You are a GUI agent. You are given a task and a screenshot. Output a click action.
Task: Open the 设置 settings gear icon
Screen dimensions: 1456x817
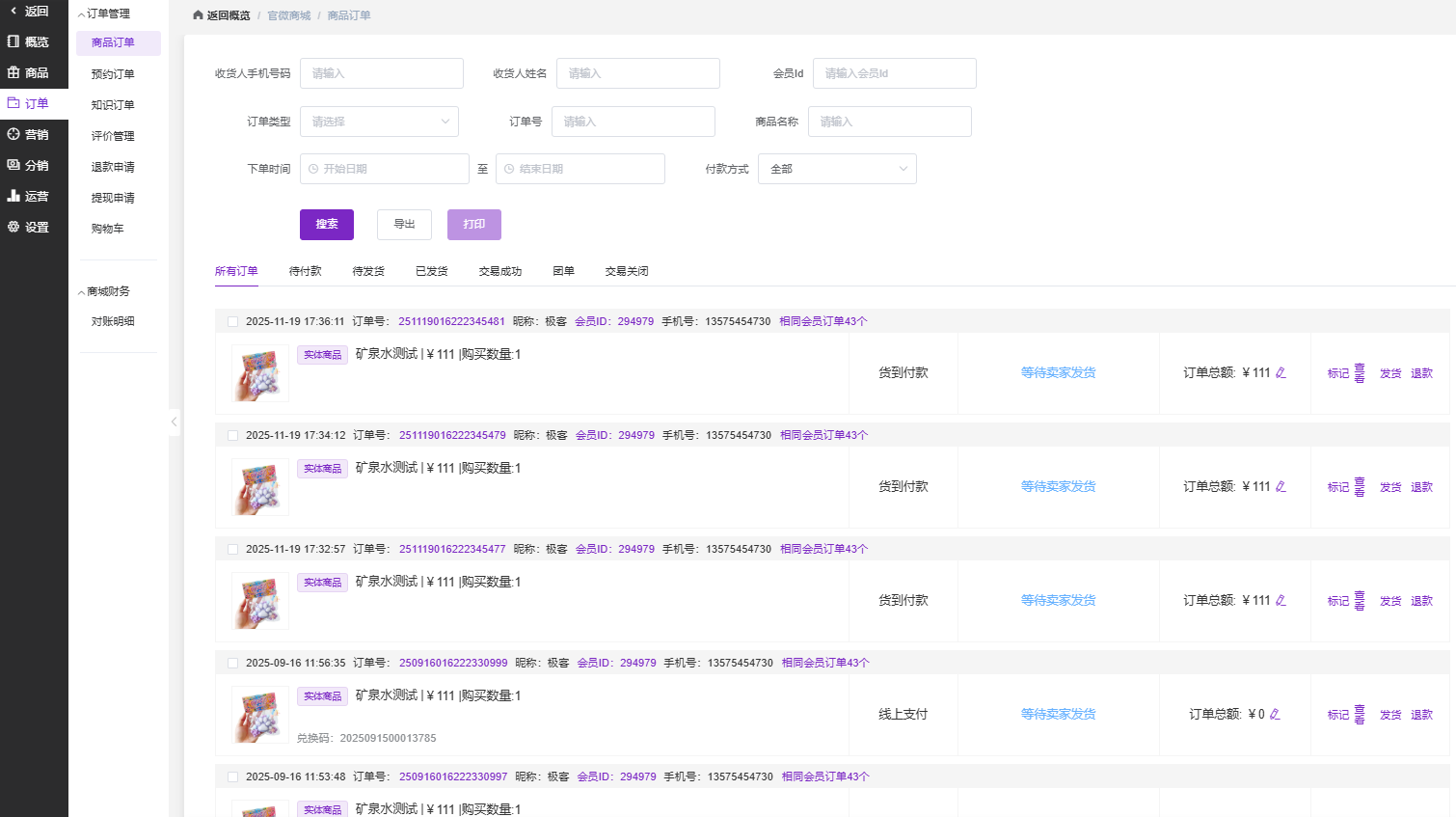13,227
